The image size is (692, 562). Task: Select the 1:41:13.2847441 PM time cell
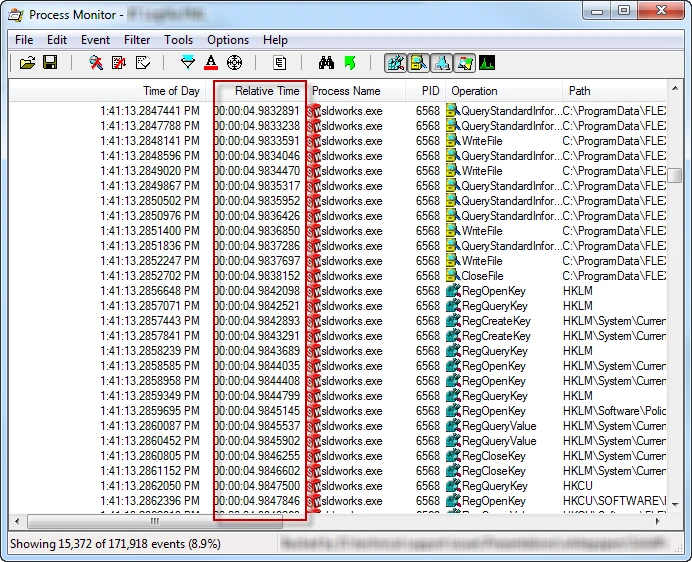point(150,111)
